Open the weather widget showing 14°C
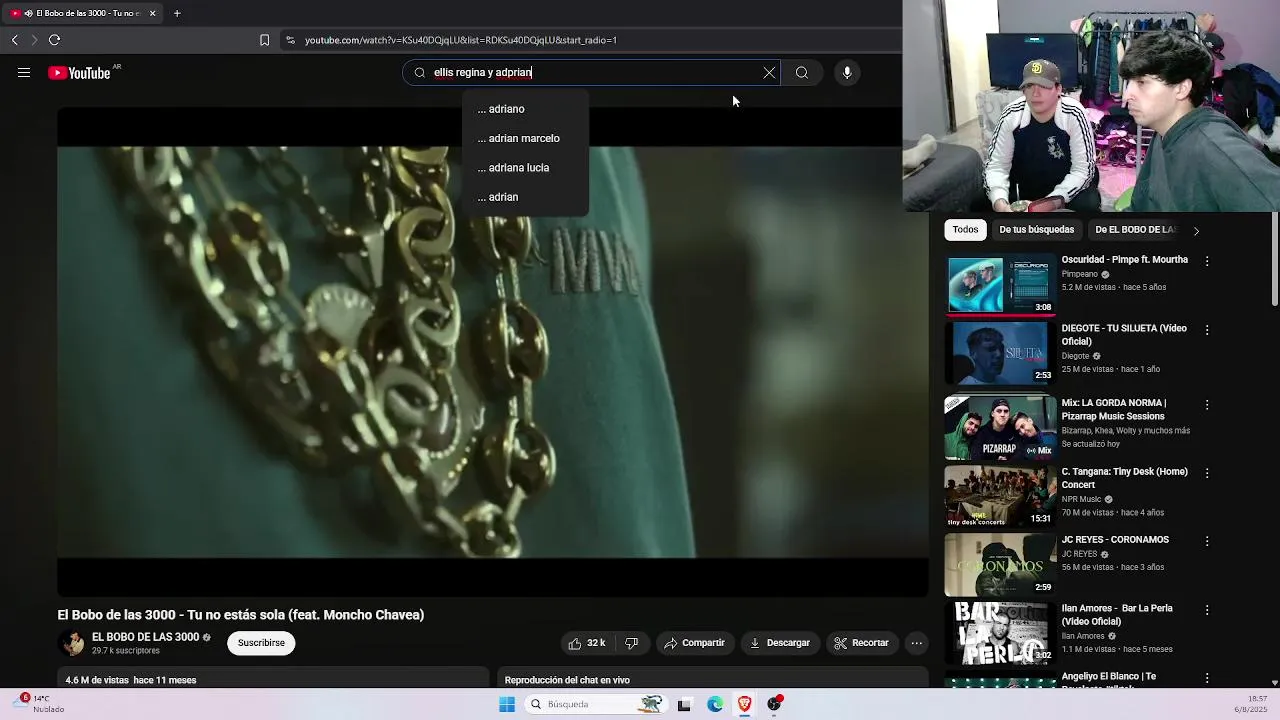Image resolution: width=1280 pixels, height=720 pixels. 40,704
